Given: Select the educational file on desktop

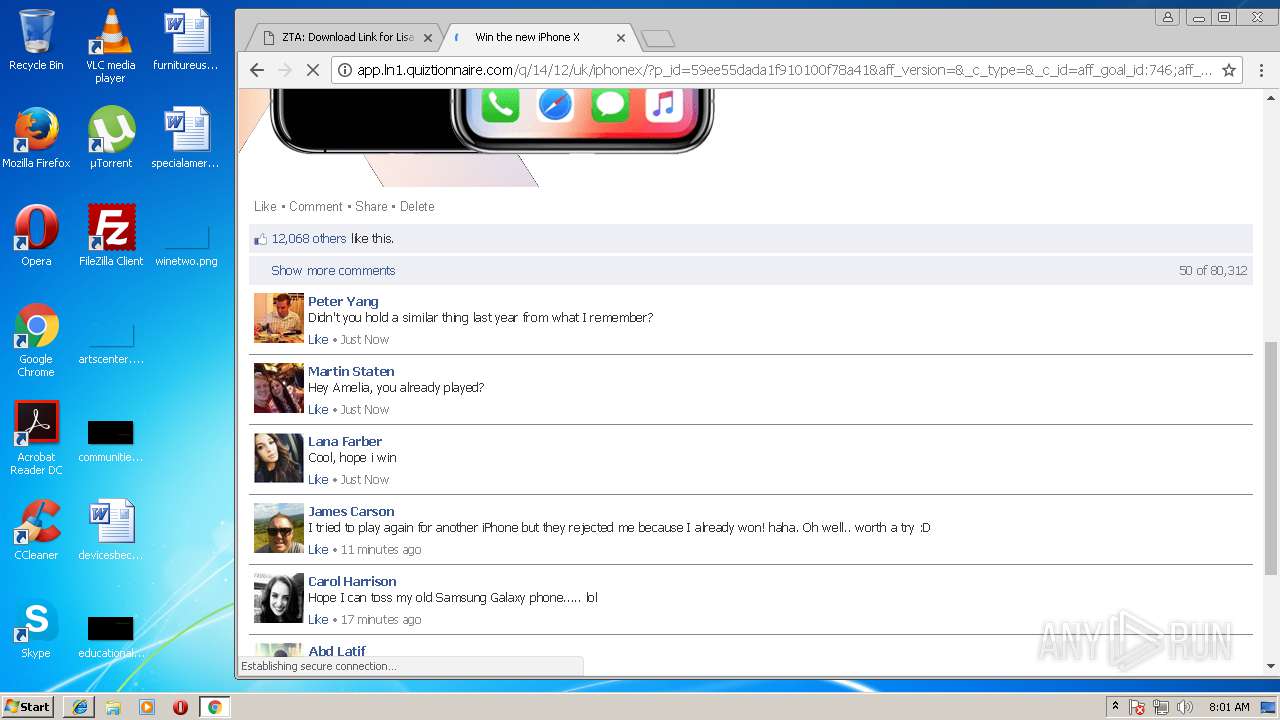Looking at the screenshot, I should 110,636.
